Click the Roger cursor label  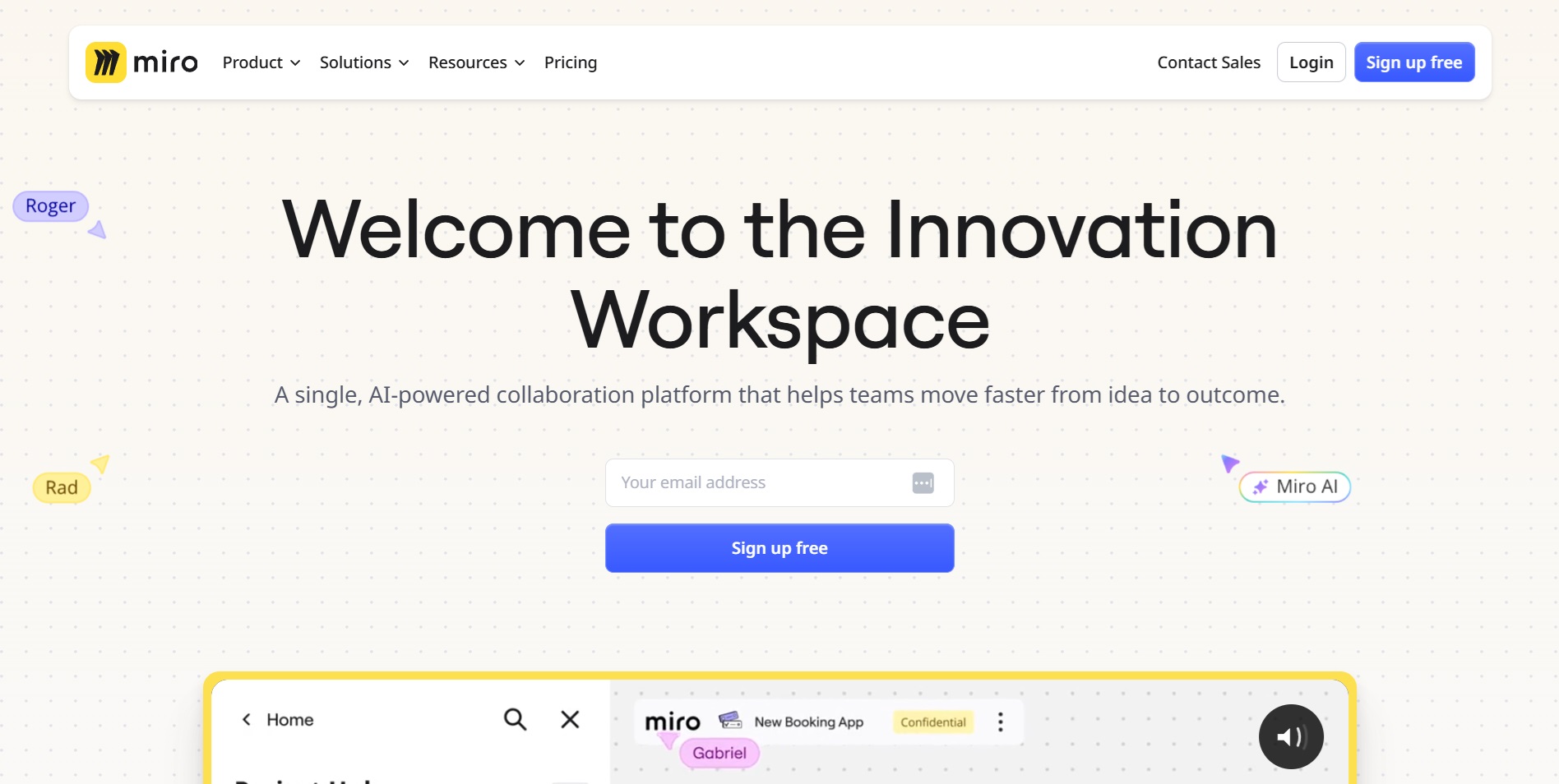coord(51,205)
